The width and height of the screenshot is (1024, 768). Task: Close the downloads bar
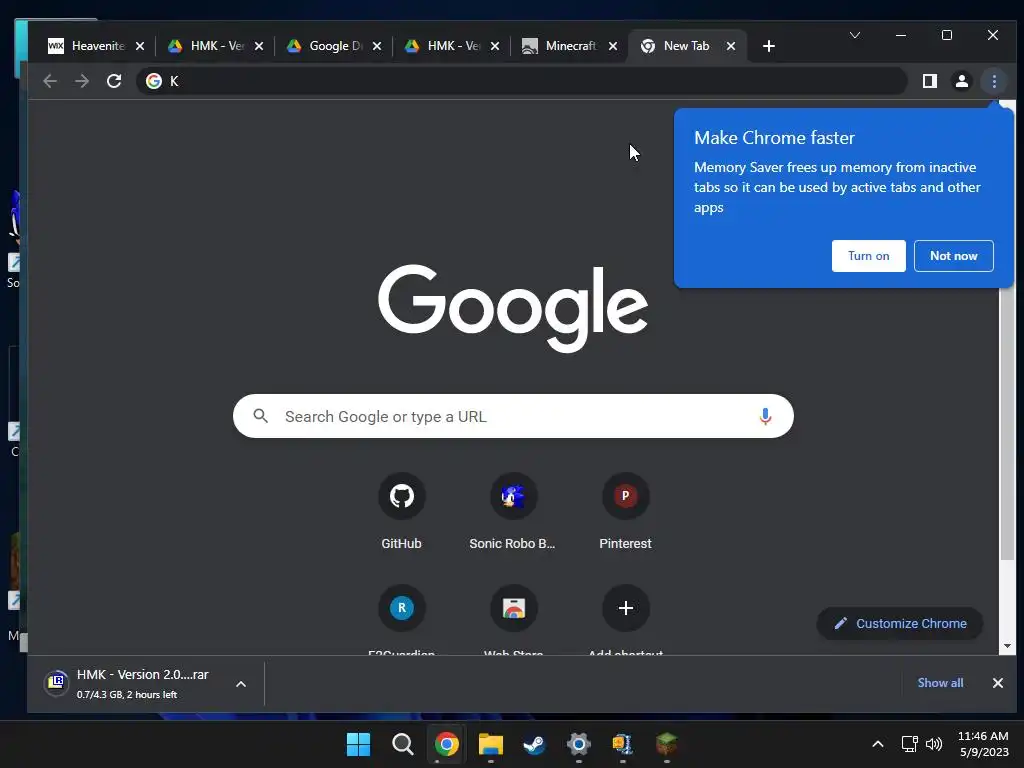tap(997, 683)
